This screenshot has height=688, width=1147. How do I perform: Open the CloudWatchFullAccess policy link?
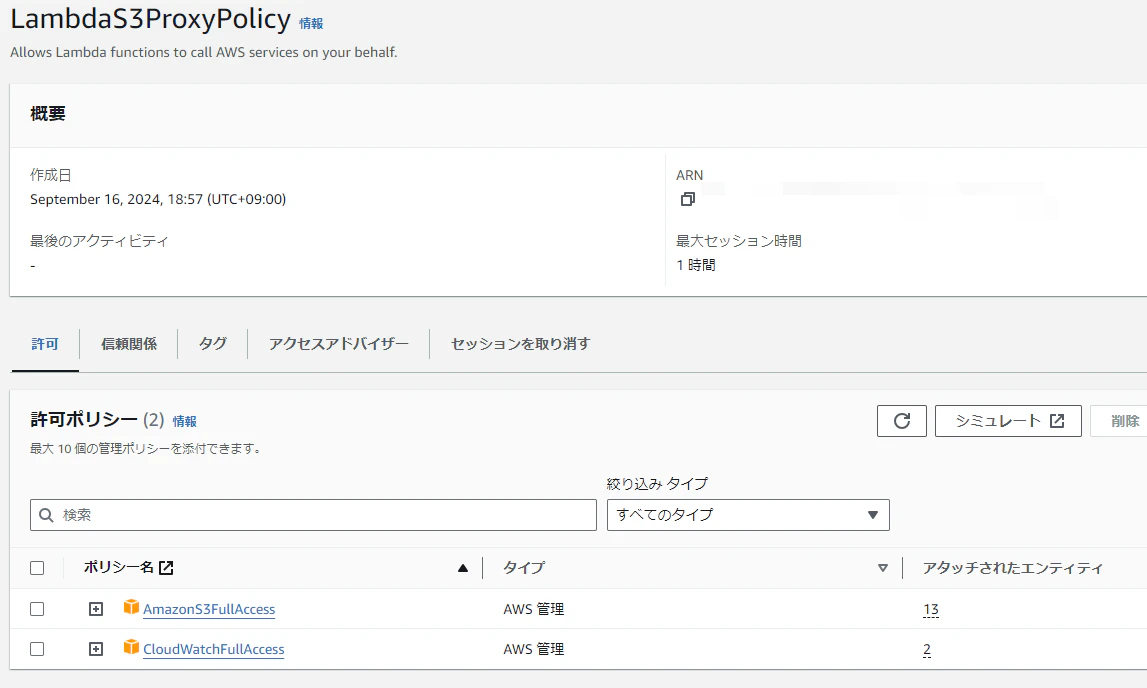pyautogui.click(x=214, y=649)
